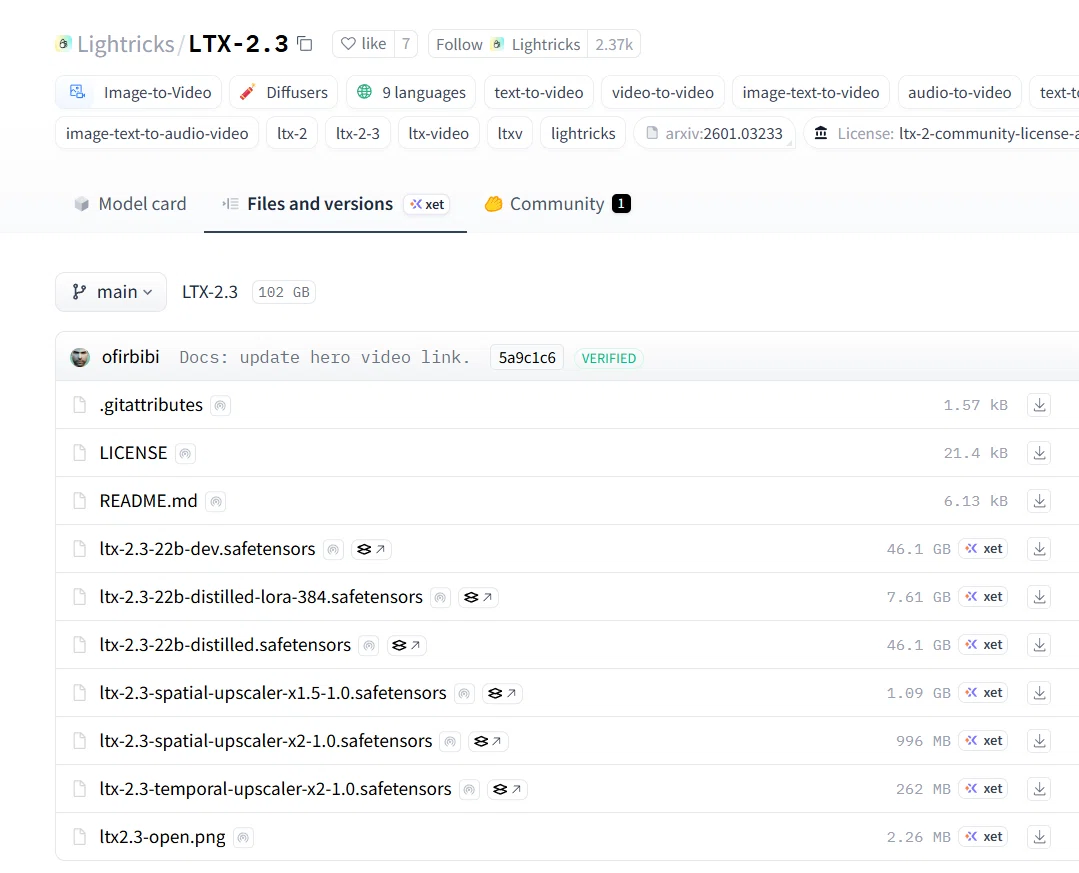Viewport: 1079px width, 873px height.
Task: Click the xet badge beside Files and versions
Action: tap(427, 204)
